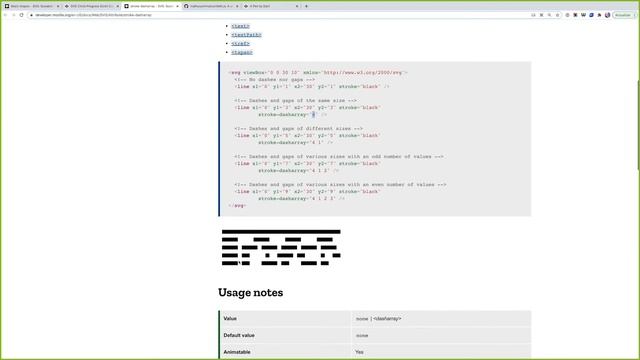Image resolution: width=640 pixels, height=360 pixels.
Task: Open the <text> element link
Action: click(x=240, y=26)
